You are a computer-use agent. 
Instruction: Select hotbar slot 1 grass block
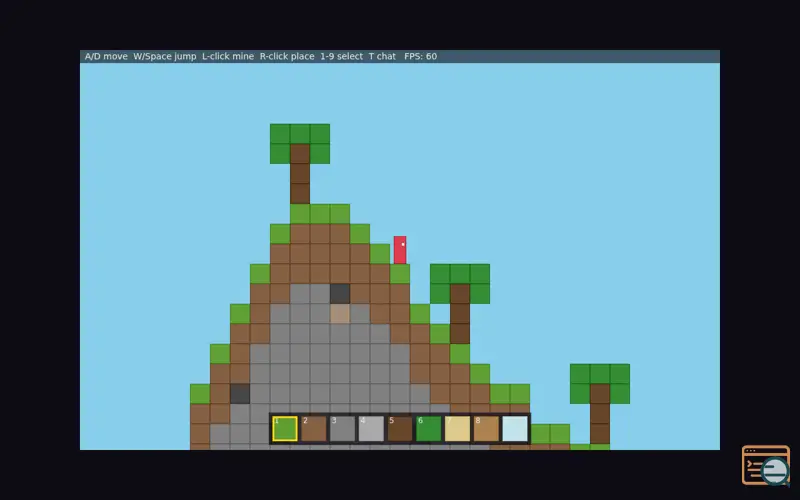tap(285, 429)
